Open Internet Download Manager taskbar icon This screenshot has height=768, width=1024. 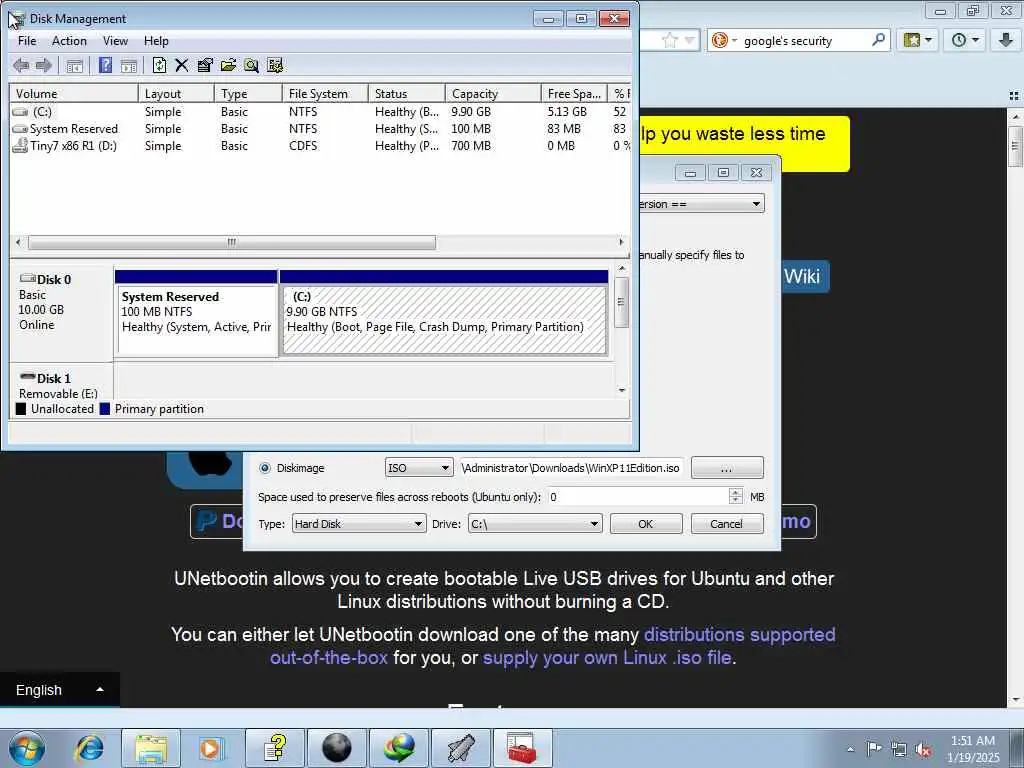tap(399, 748)
